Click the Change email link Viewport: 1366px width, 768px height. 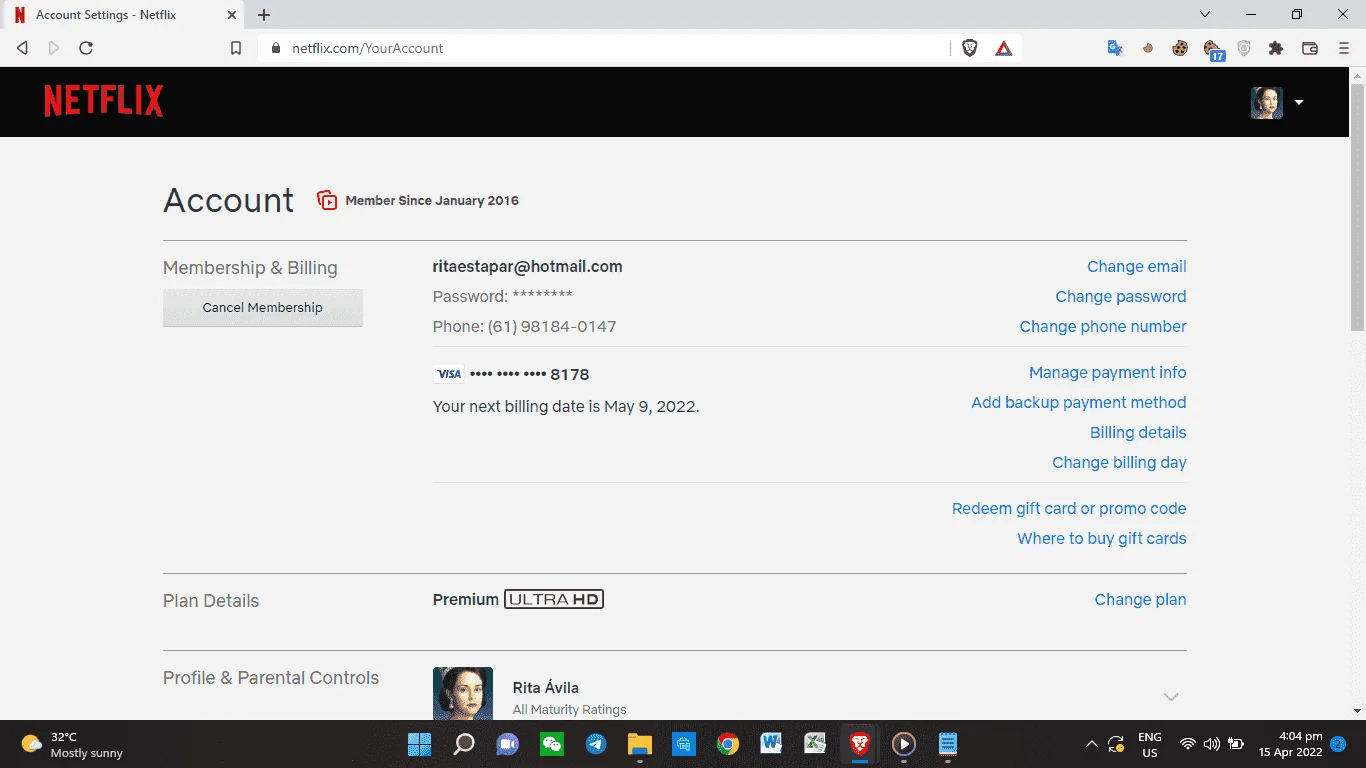[x=1137, y=266]
